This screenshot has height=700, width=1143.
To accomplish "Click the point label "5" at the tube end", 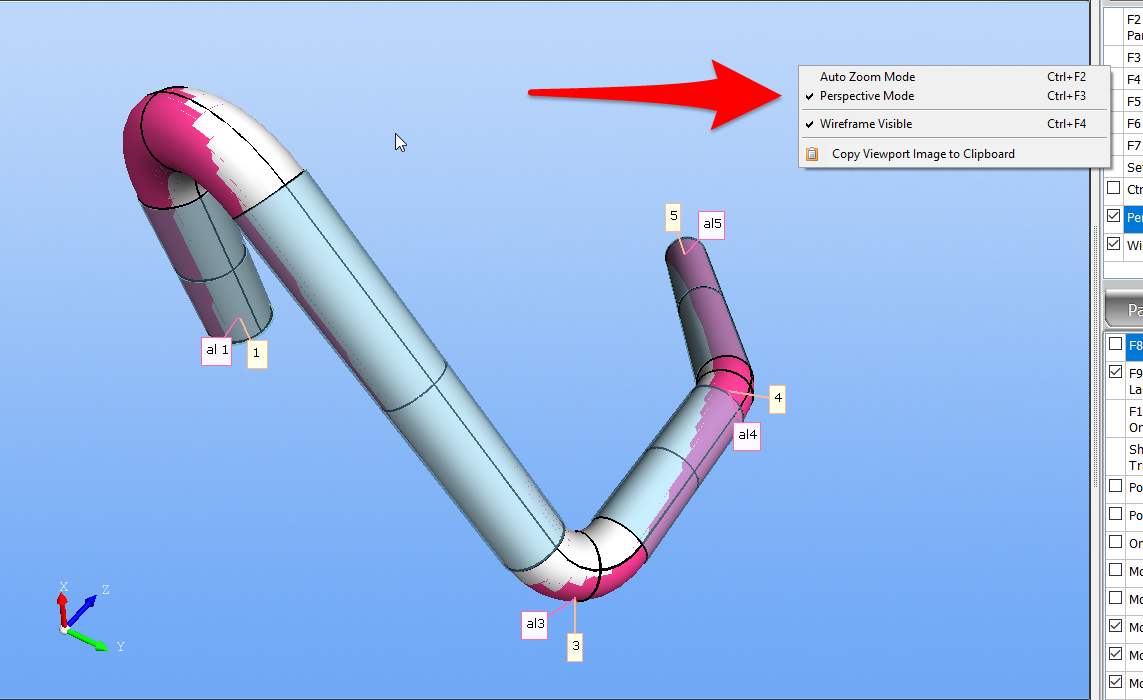I will tap(674, 216).
